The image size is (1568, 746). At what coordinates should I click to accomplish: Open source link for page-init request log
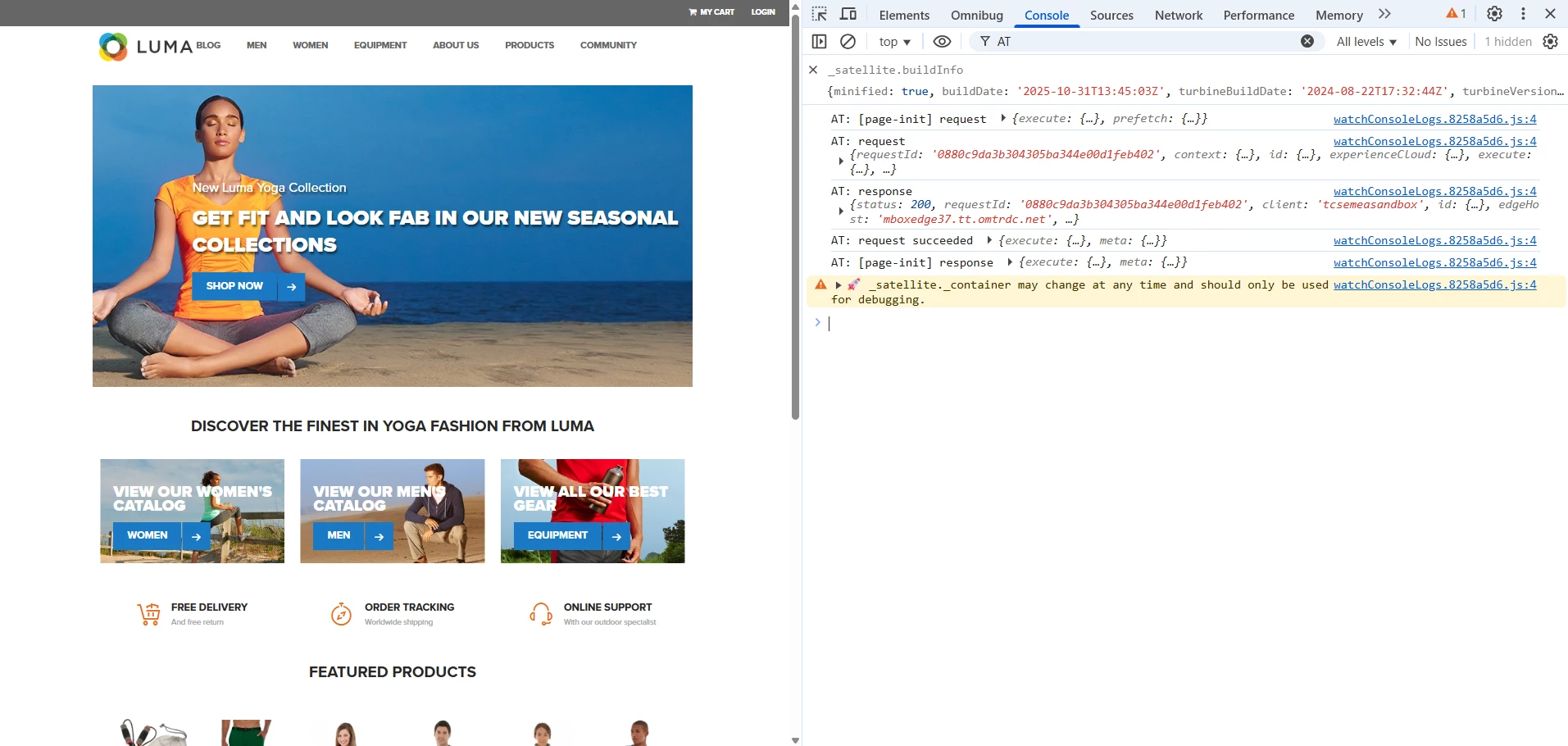point(1434,119)
